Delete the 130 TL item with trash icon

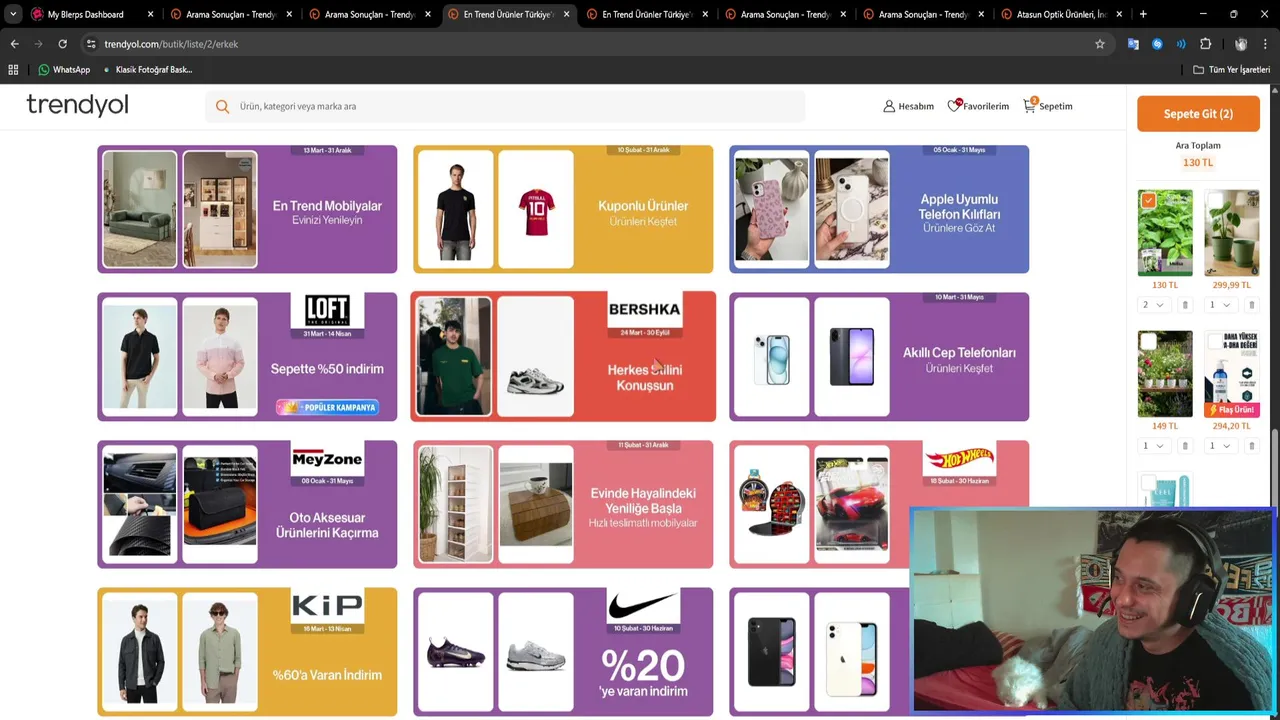tap(1185, 305)
